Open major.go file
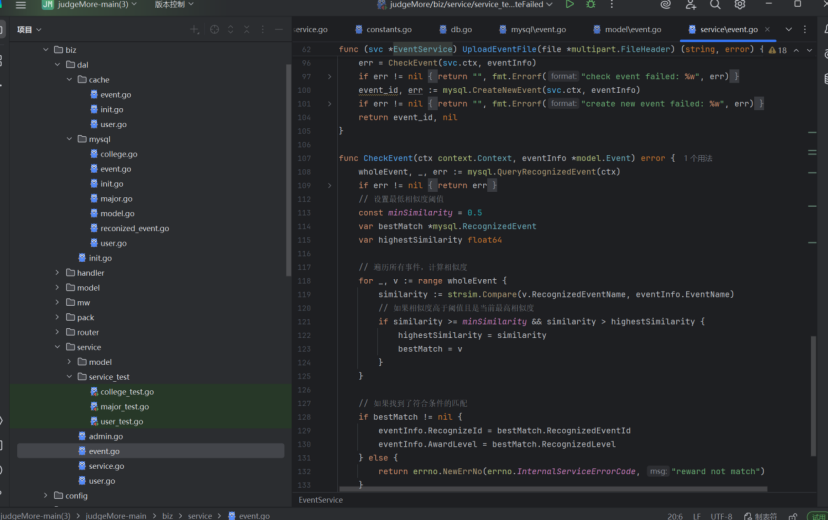Screen dimensions: 828x520 coord(111,198)
